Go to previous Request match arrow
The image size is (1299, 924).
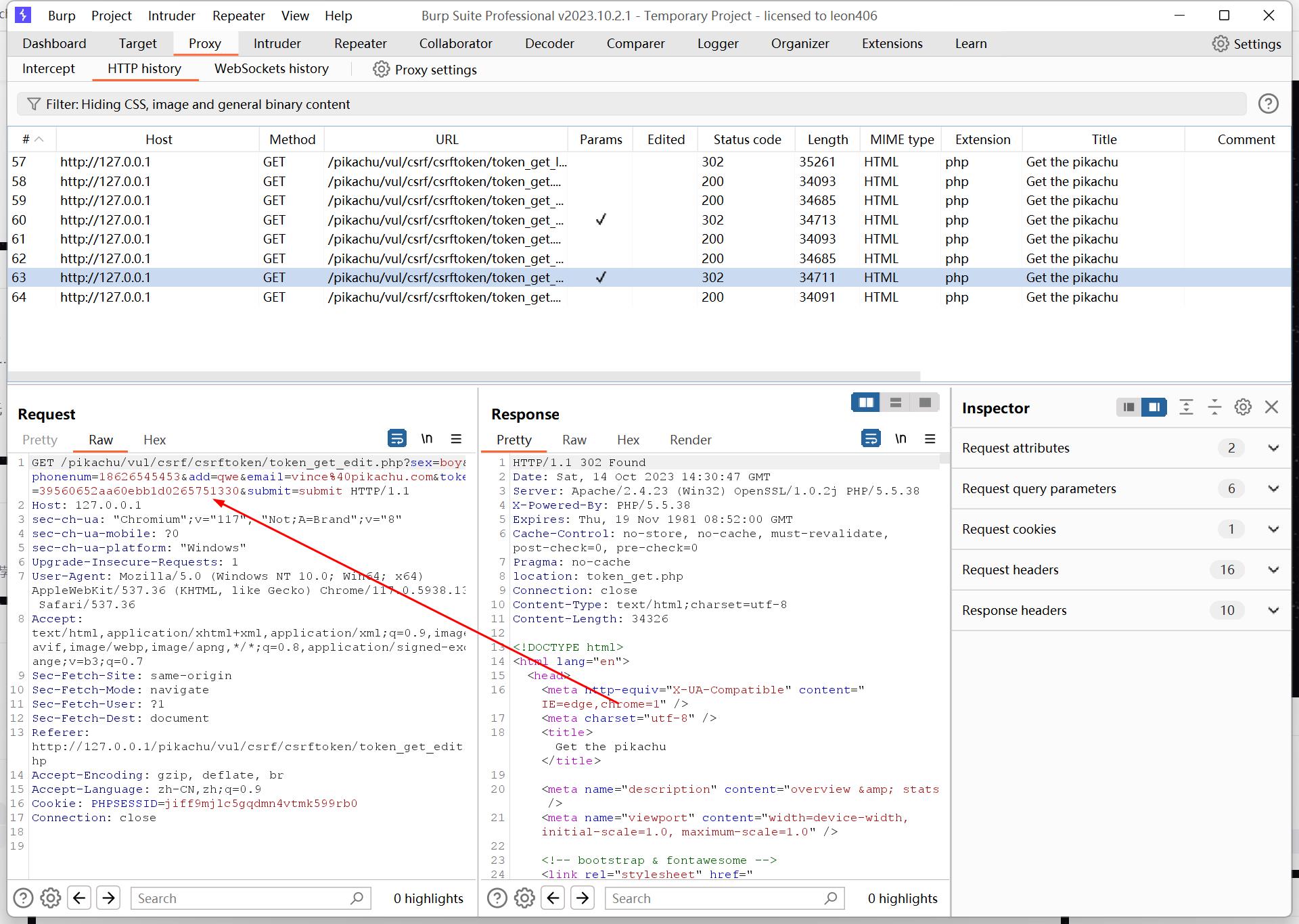[79, 898]
